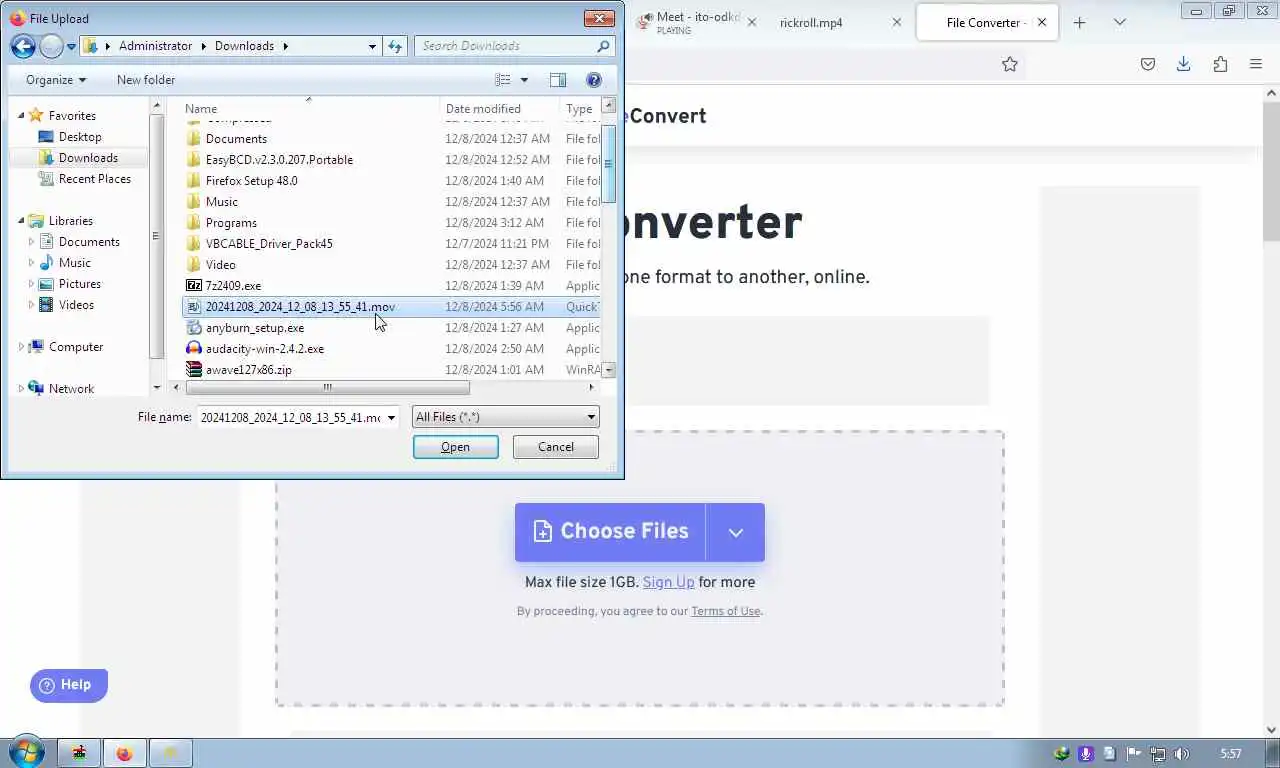Create a New folder
The image size is (1280, 768).
click(146, 80)
